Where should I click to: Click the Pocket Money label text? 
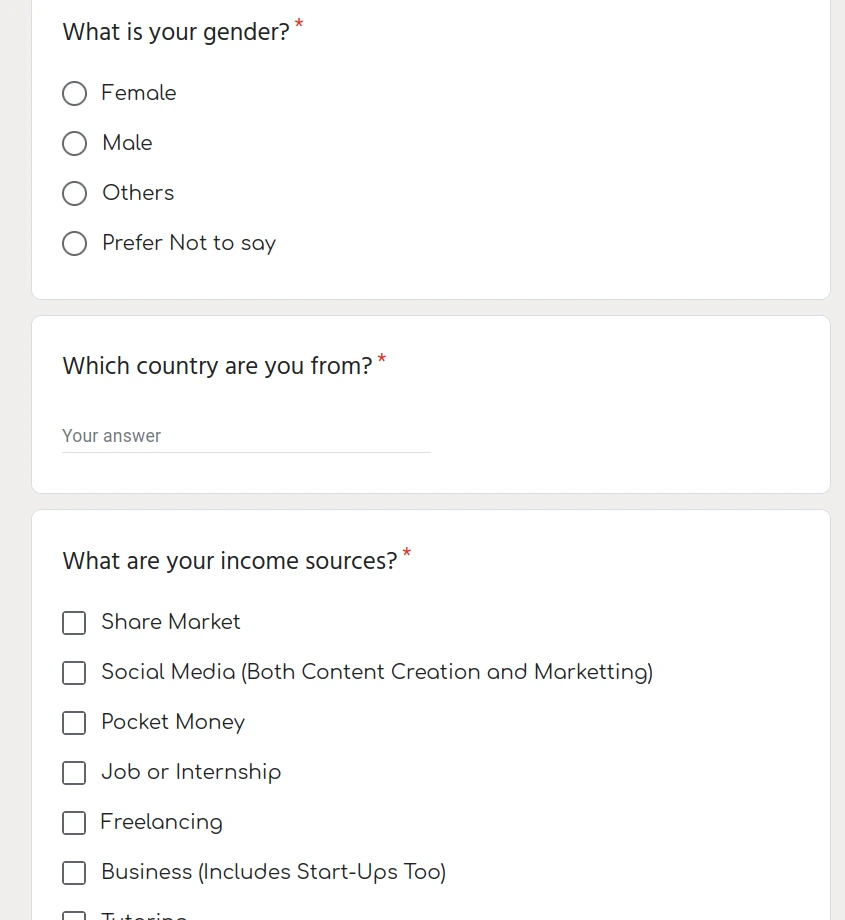(173, 723)
